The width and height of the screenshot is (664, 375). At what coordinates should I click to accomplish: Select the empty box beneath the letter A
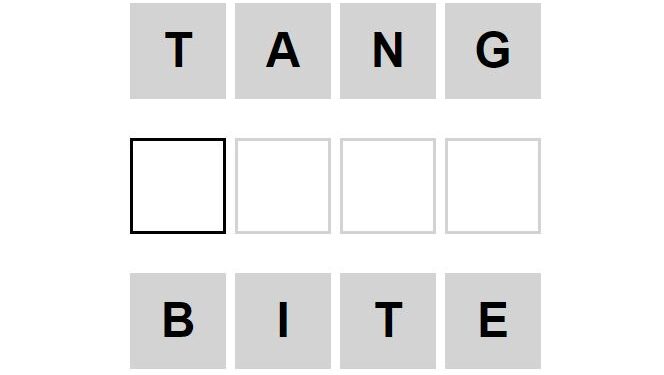[x=283, y=186]
